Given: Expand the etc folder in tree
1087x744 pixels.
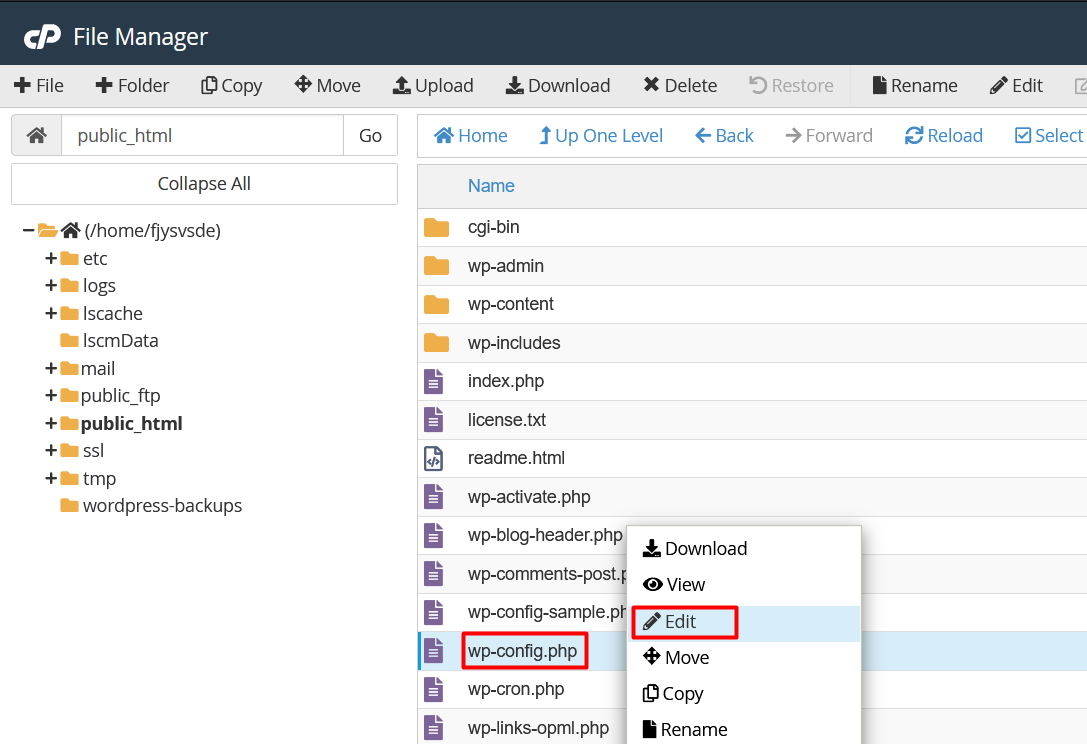Looking at the screenshot, I should 51,258.
